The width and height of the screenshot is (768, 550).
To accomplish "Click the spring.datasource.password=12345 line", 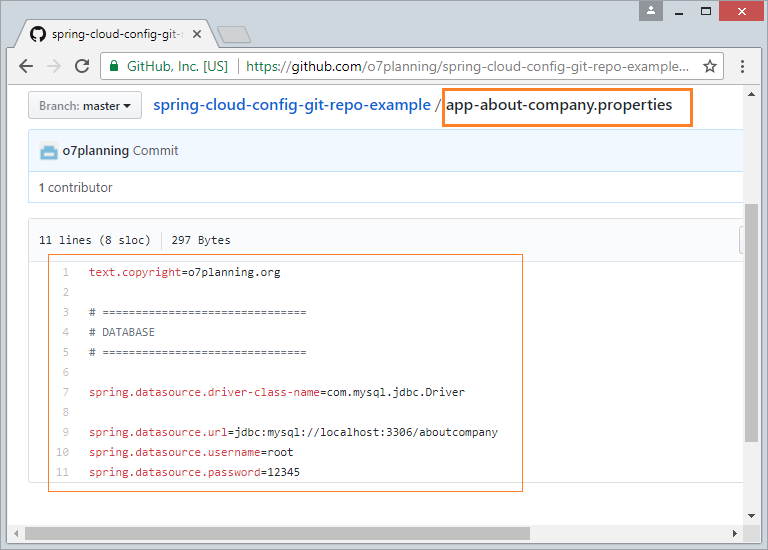I will [x=194, y=472].
